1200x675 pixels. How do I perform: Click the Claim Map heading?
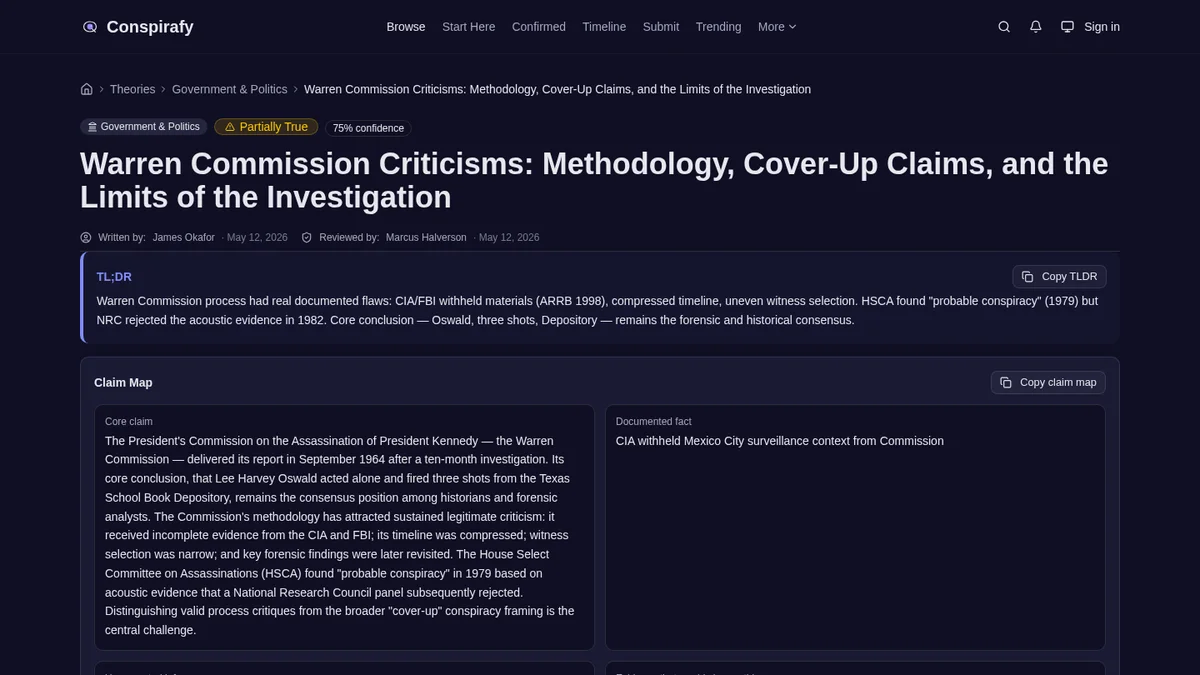pos(123,383)
